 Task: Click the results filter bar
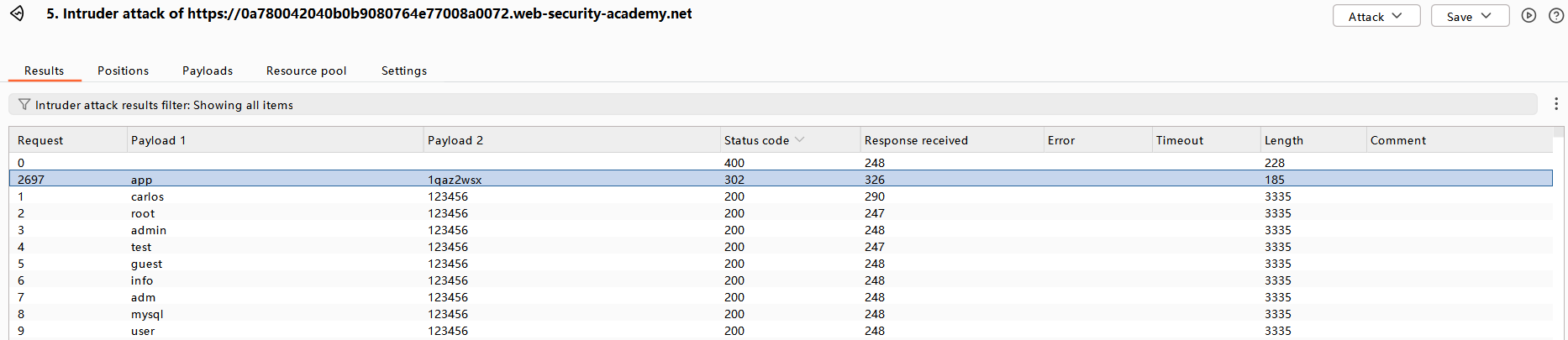tap(756, 105)
